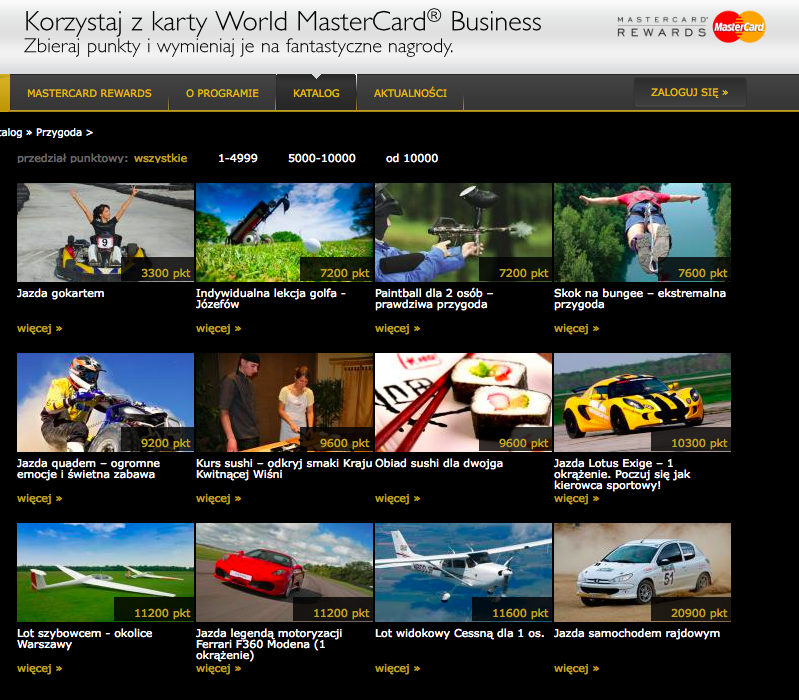Click the Jazda gokartem title
The height and width of the screenshot is (700, 799).
pyautogui.click(x=61, y=293)
